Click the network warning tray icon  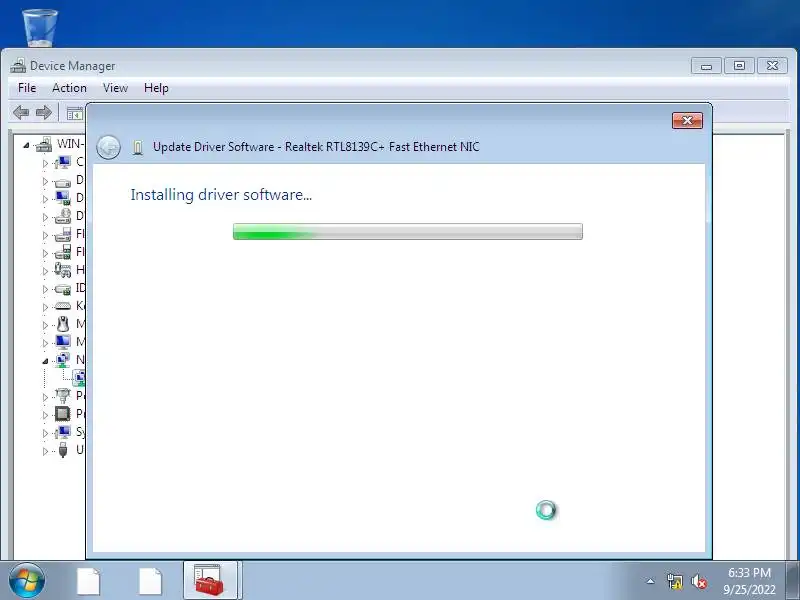674,581
